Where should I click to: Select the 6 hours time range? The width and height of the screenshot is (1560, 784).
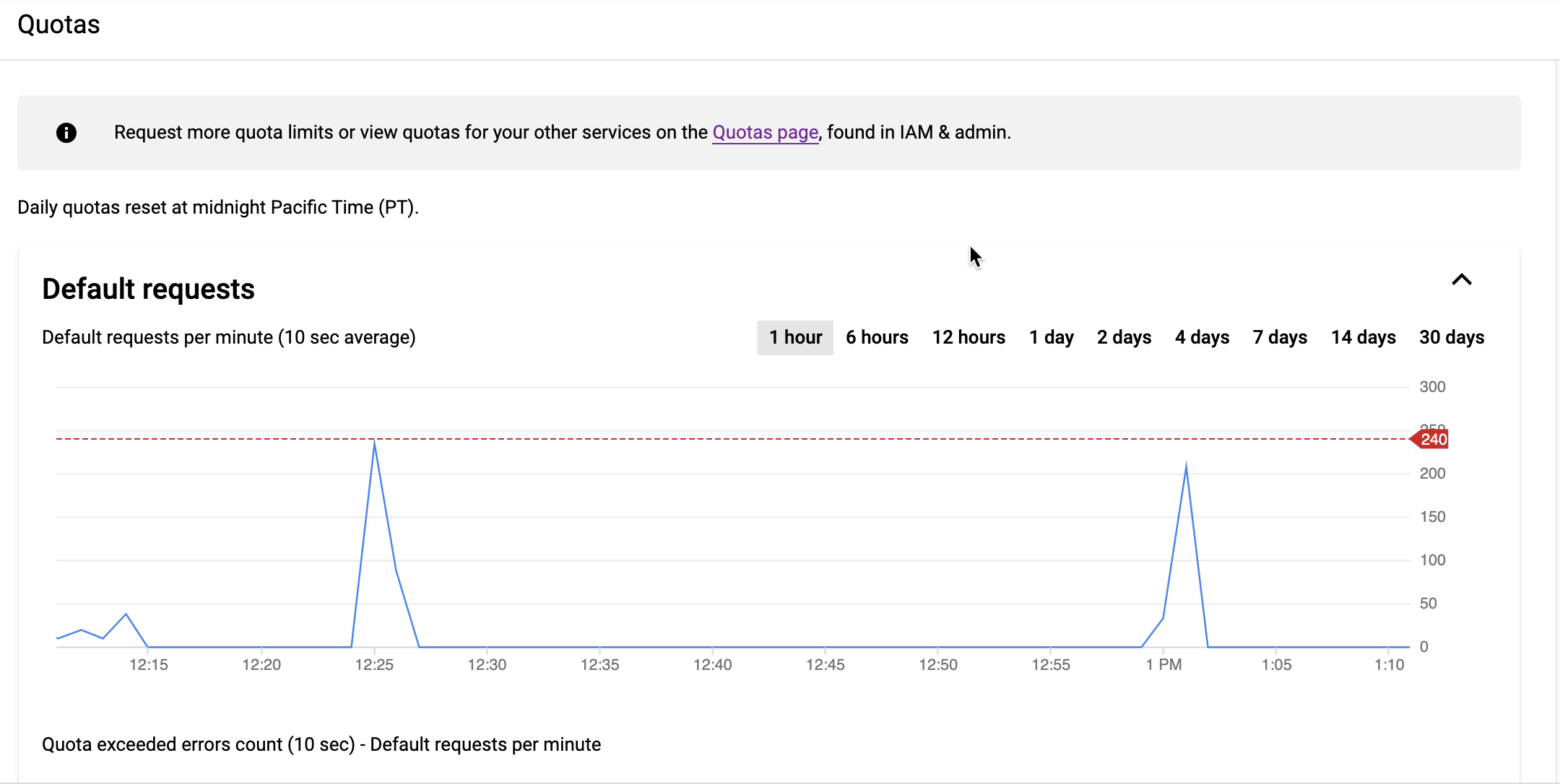point(876,337)
